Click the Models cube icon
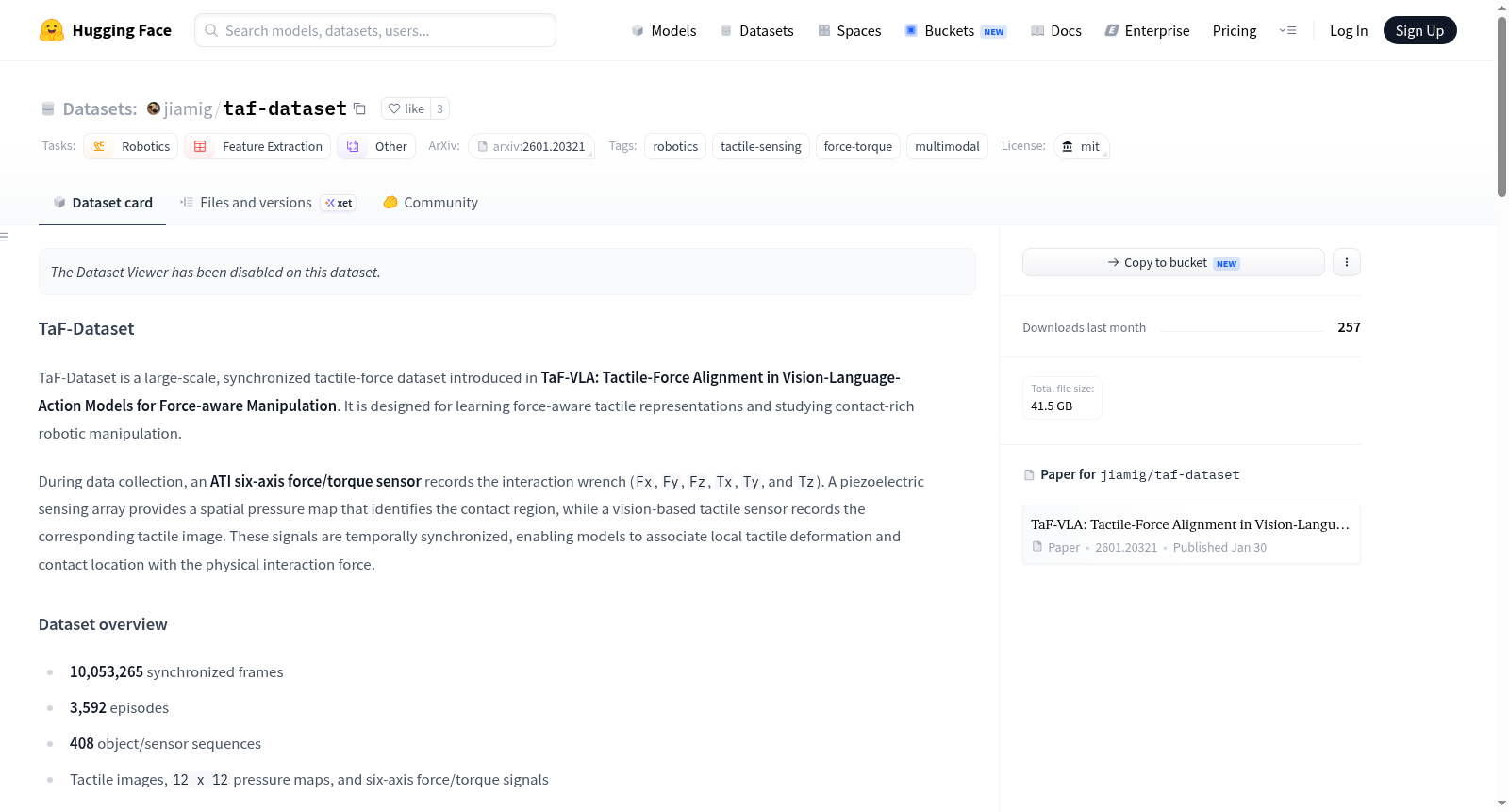Image resolution: width=1509 pixels, height=812 pixels. tap(638, 30)
